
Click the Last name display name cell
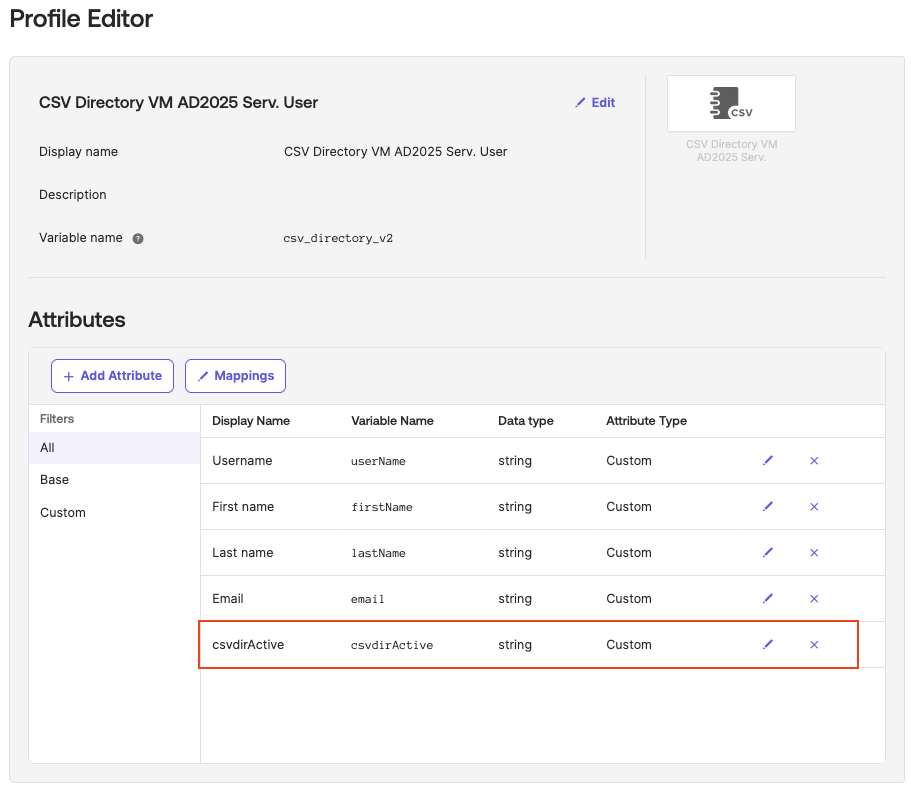pos(242,552)
